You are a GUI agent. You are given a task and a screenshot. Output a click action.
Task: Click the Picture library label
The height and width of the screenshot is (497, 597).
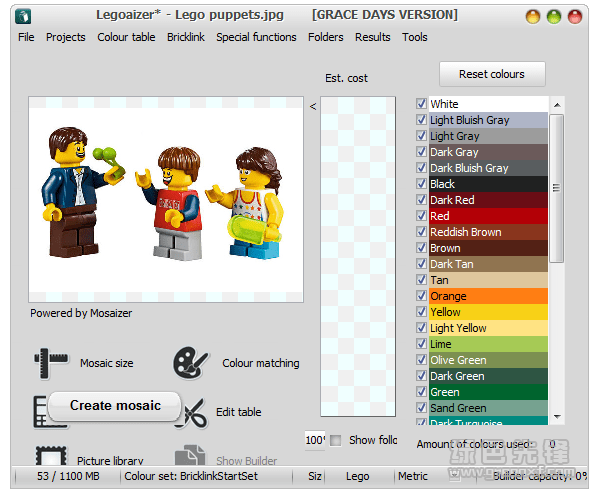coord(110,461)
